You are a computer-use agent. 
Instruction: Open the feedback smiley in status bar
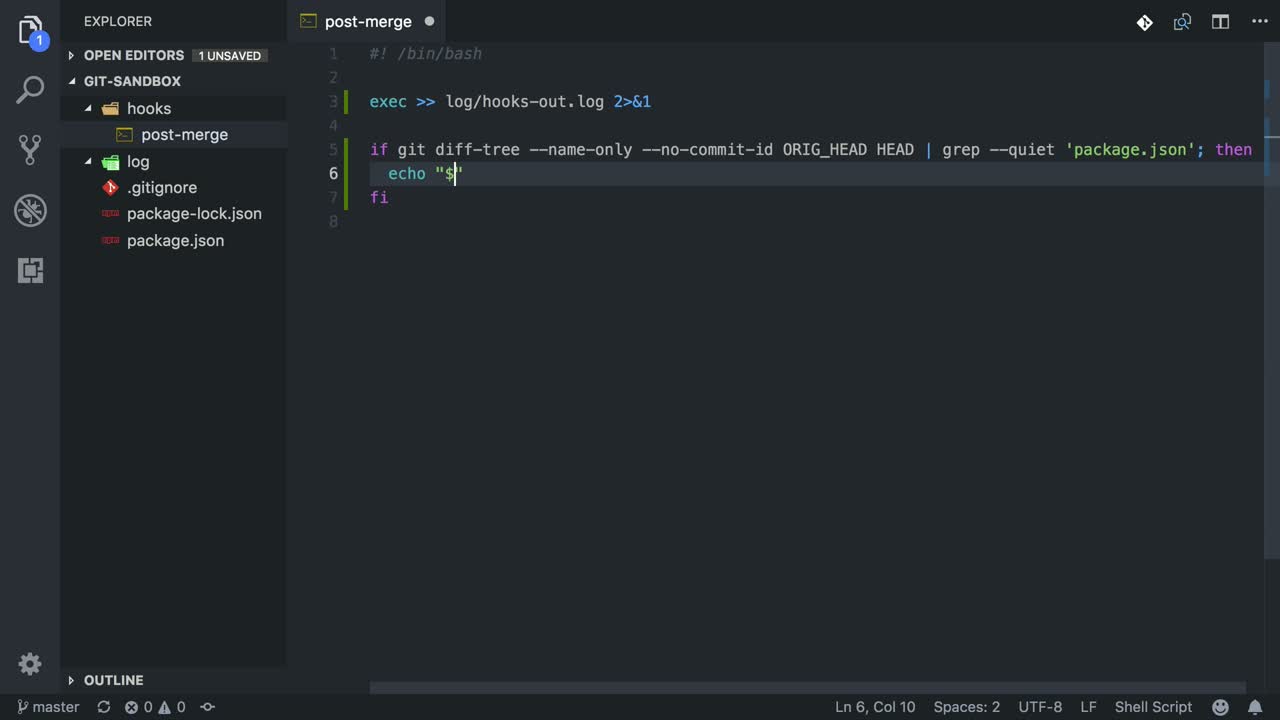pos(1220,707)
